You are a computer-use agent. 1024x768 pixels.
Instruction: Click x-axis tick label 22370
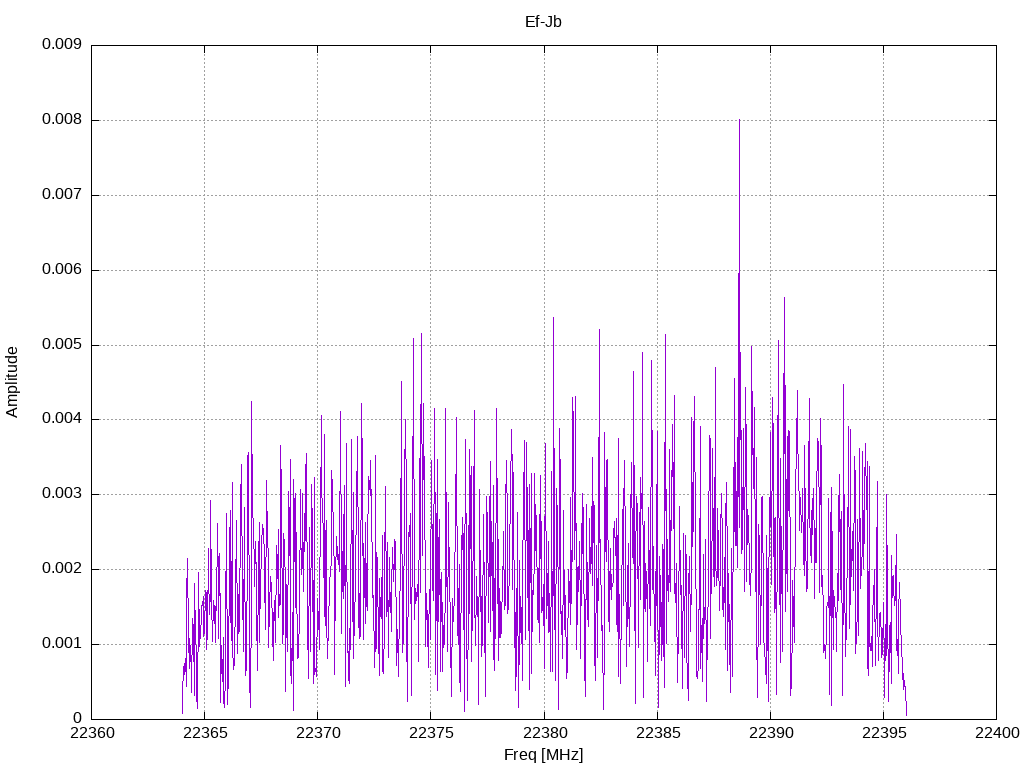tap(318, 733)
